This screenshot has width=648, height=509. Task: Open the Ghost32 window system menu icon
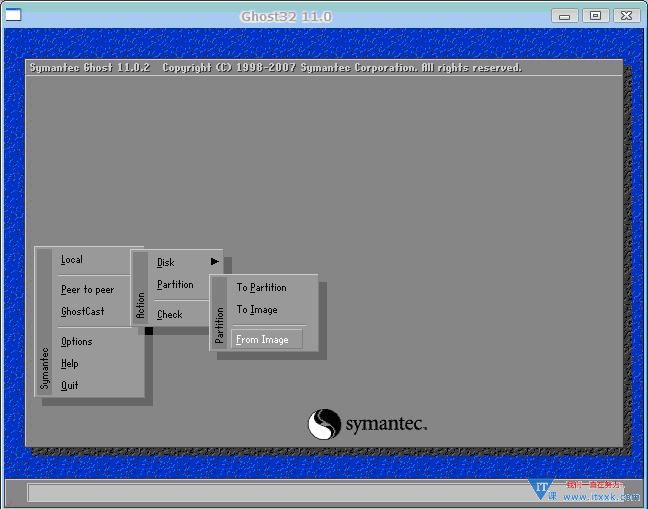[x=13, y=15]
